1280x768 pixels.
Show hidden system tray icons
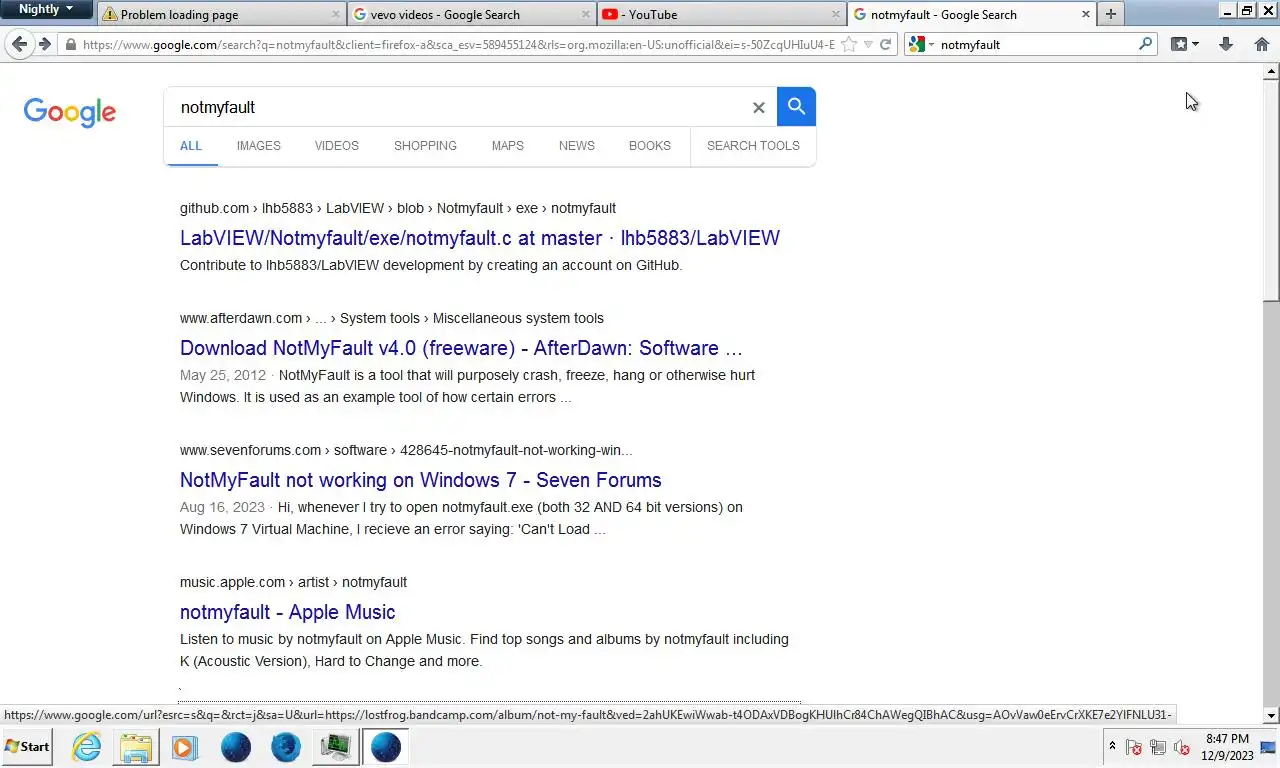tap(1112, 746)
